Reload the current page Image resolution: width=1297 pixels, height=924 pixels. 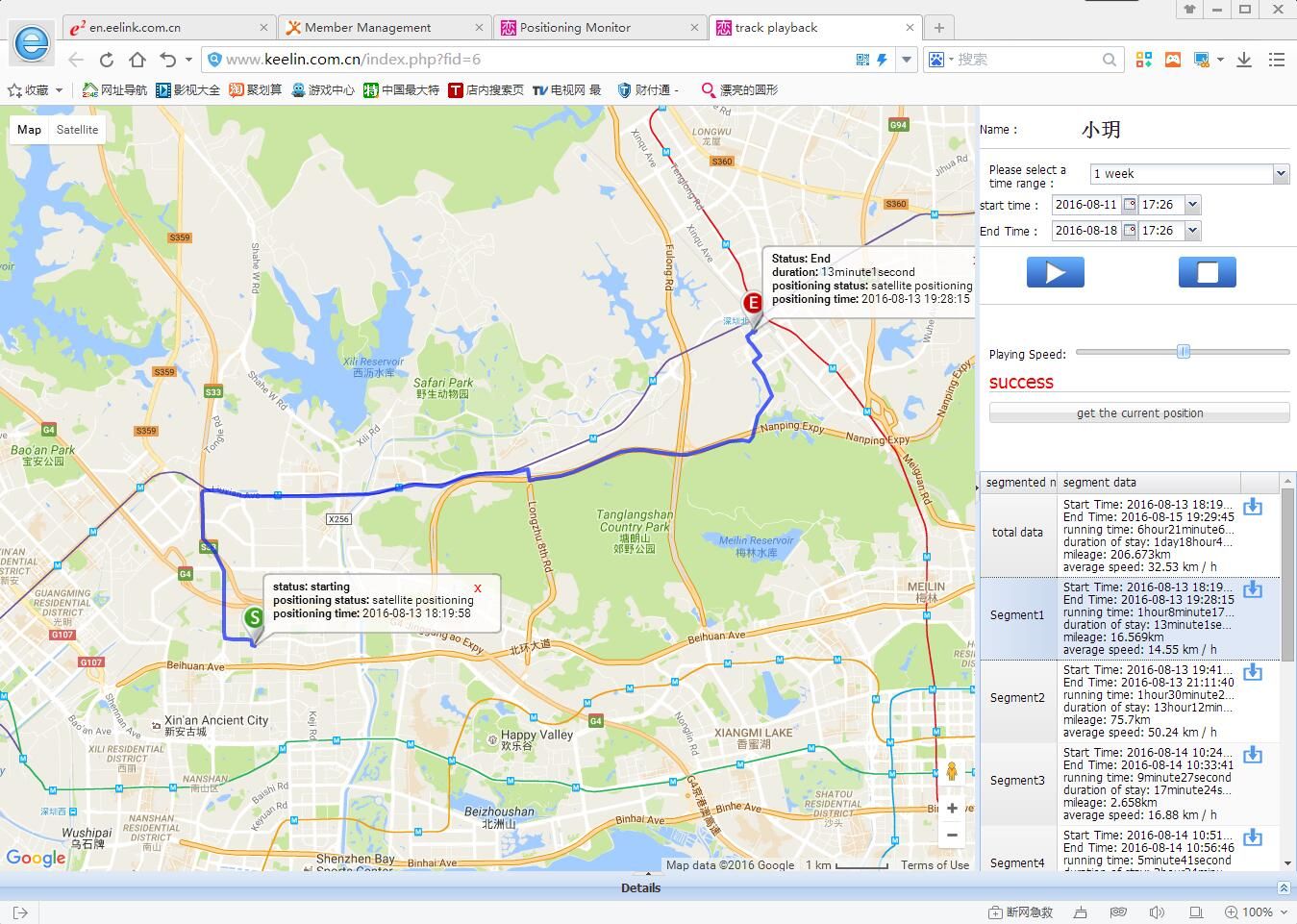pyautogui.click(x=107, y=60)
